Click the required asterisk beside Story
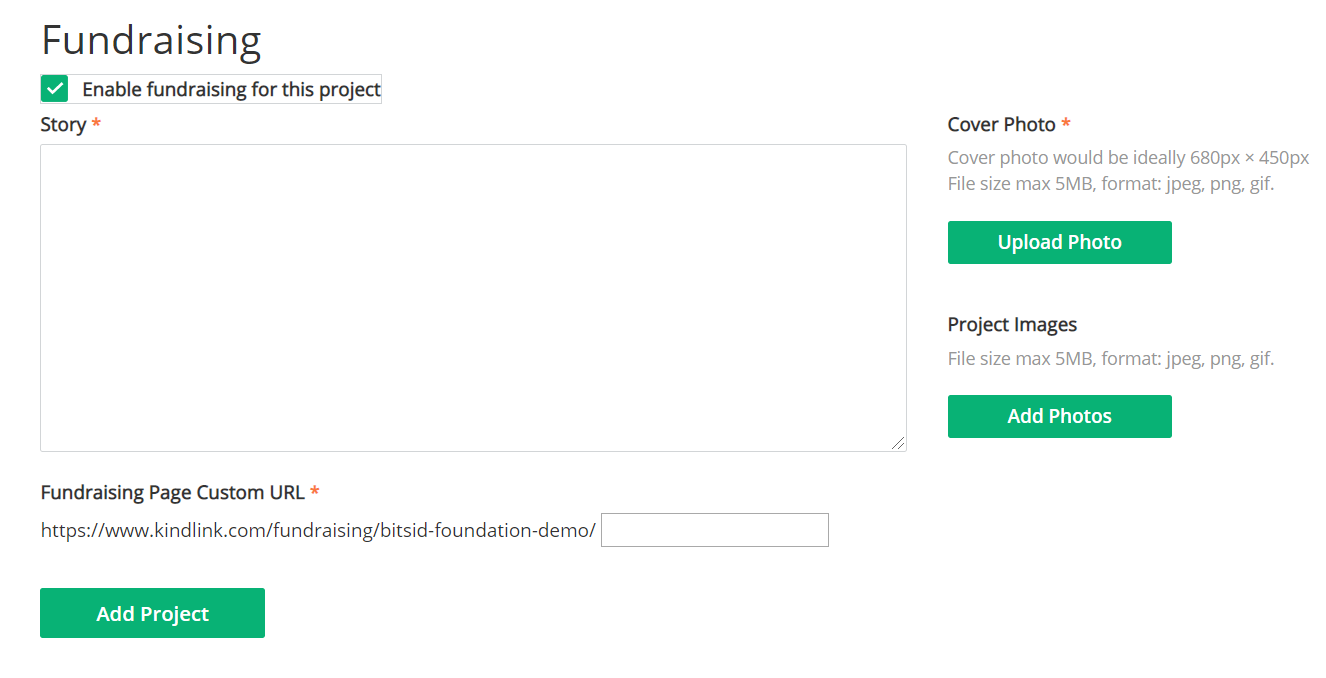Viewport: 1326px width, 678px height. pyautogui.click(x=96, y=124)
